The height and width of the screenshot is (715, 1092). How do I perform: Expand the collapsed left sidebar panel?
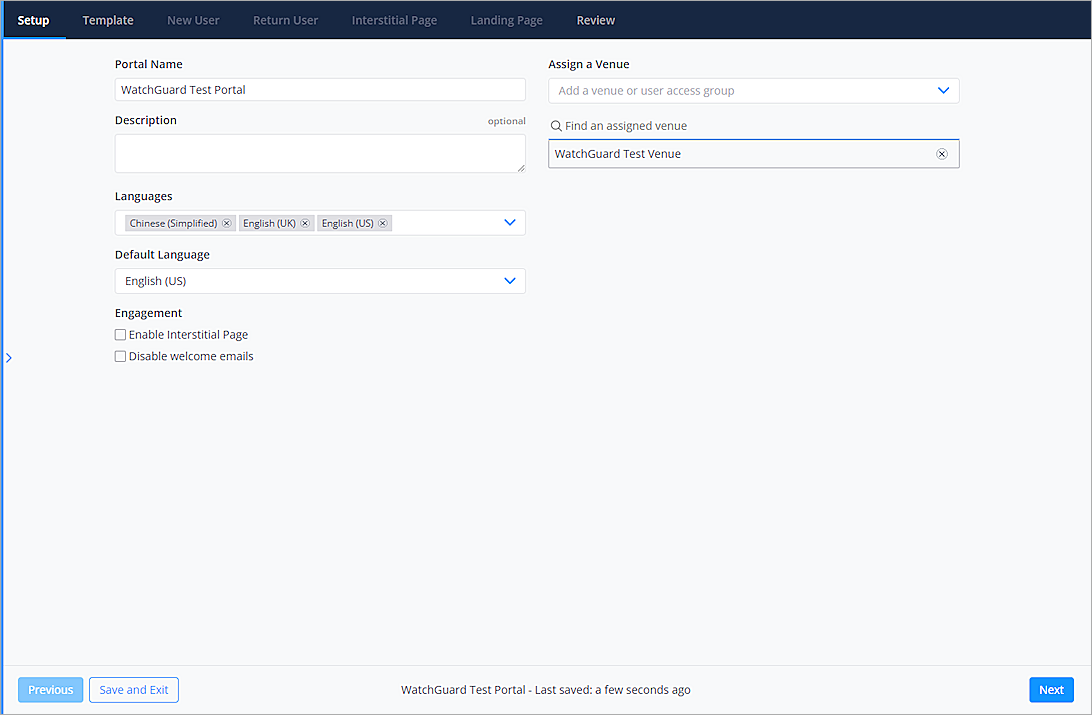pos(8,357)
